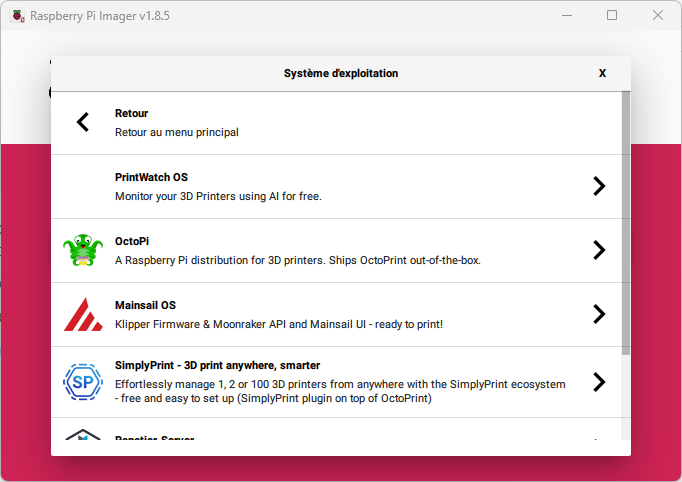Click the SimplyPrint SP hexagon logo
The image size is (682, 482).
coord(83,382)
